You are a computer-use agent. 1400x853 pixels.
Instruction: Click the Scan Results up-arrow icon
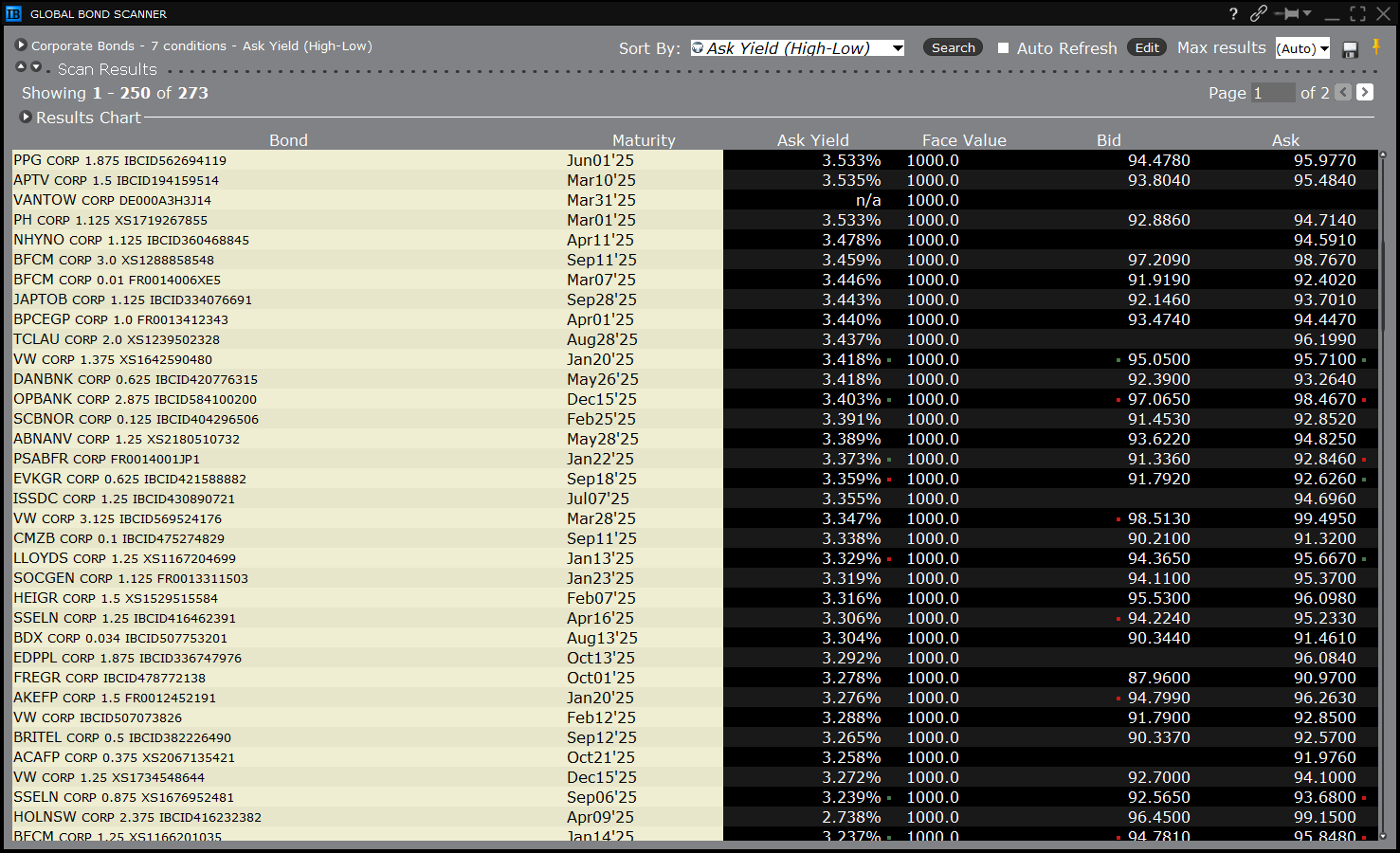click(x=21, y=67)
